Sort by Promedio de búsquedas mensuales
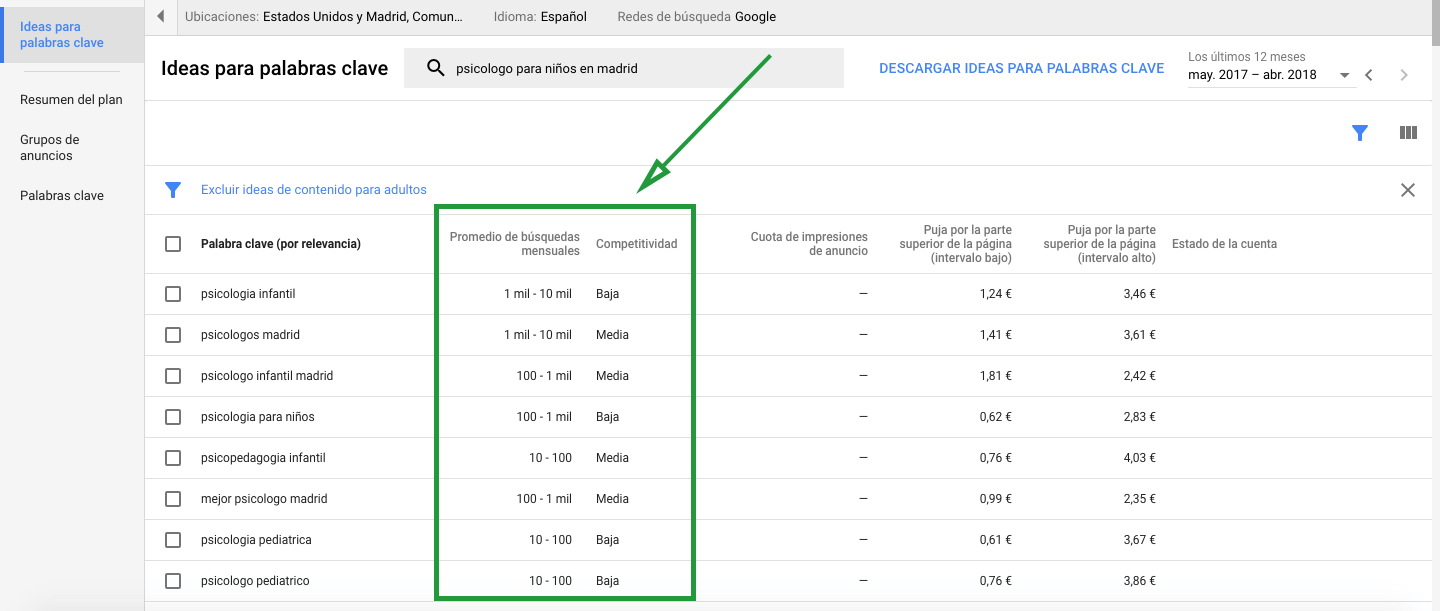The width and height of the screenshot is (1440, 611). [515, 244]
